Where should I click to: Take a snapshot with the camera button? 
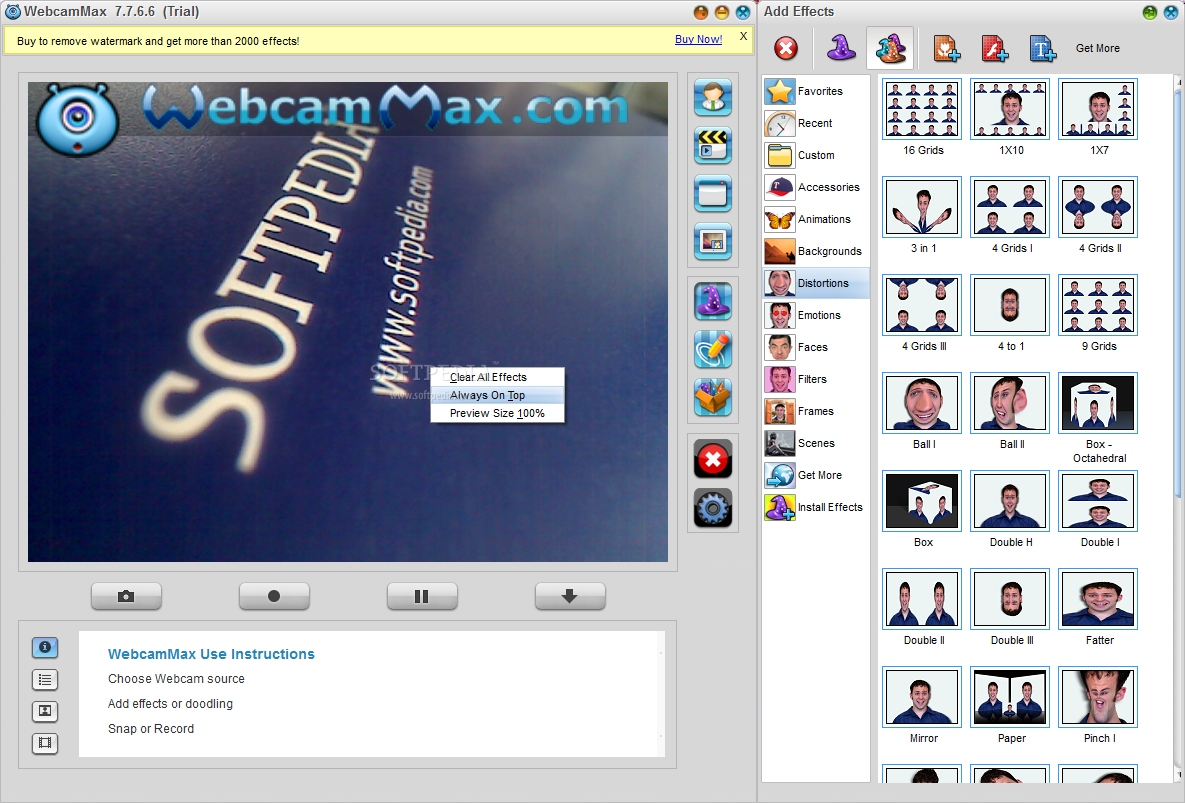coord(126,596)
